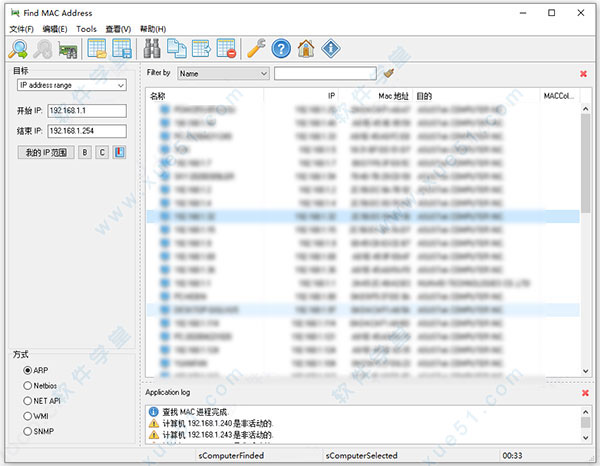Click the filter text input box

coord(325,73)
